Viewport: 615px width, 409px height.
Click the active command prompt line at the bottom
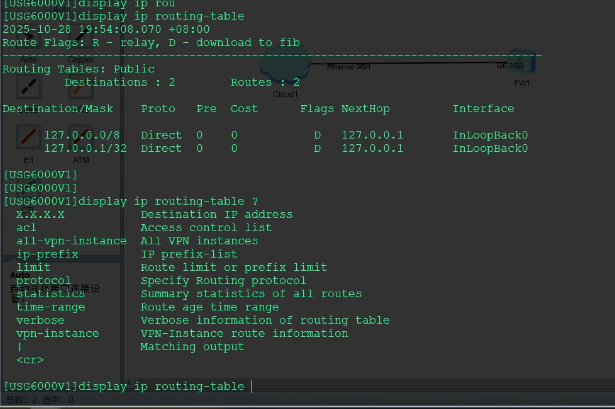(127, 386)
